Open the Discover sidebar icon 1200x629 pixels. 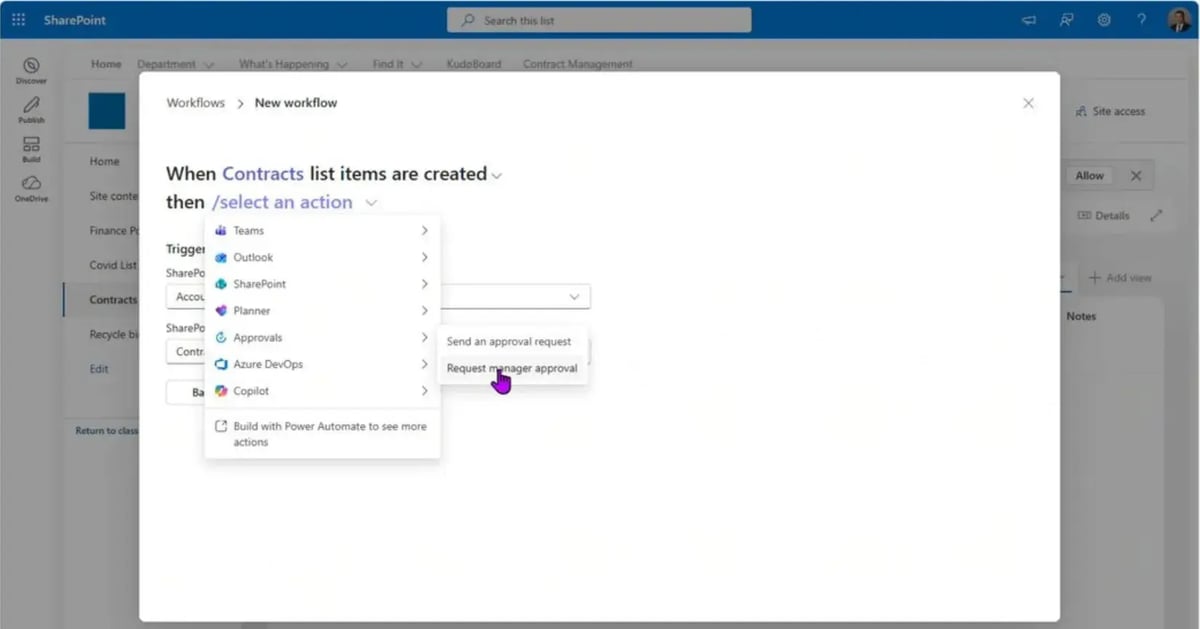click(31, 71)
